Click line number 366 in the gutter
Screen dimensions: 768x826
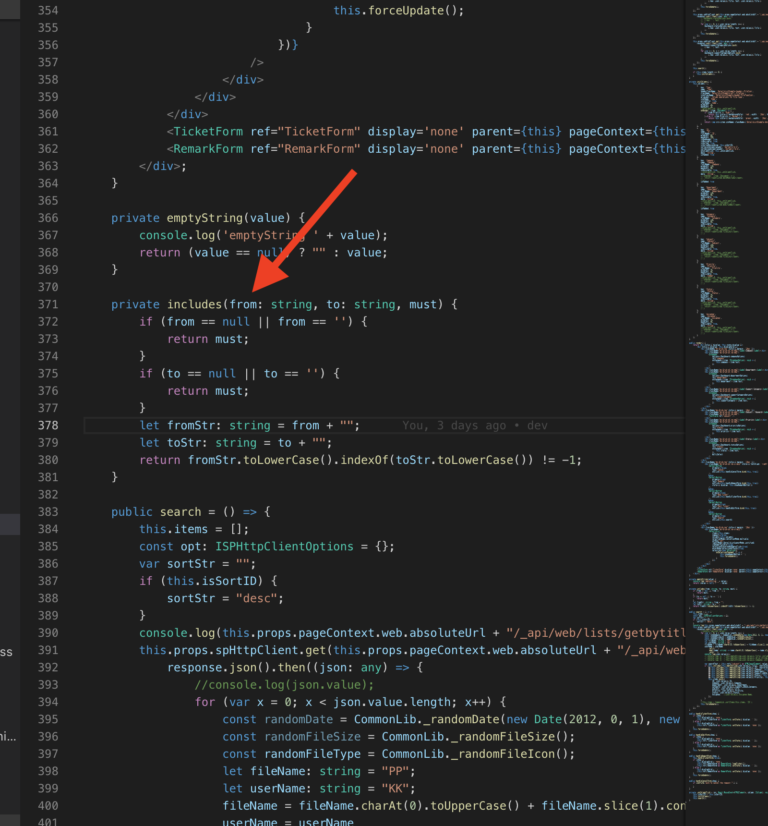48,218
